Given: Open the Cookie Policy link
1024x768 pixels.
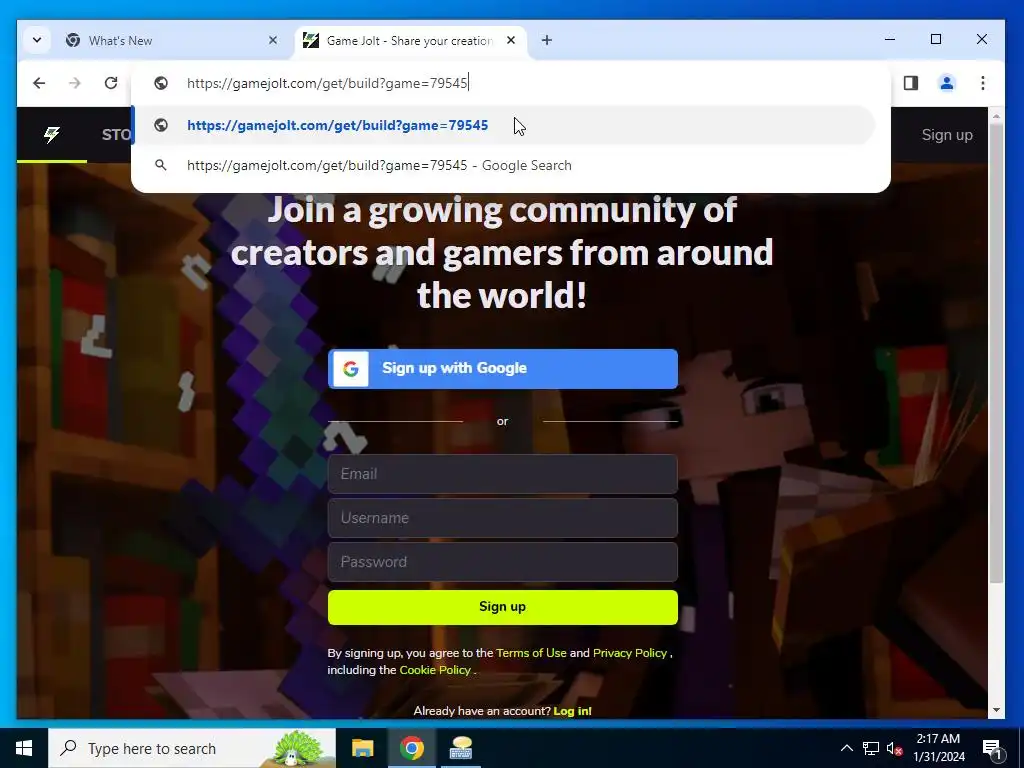Looking at the screenshot, I should pos(435,670).
